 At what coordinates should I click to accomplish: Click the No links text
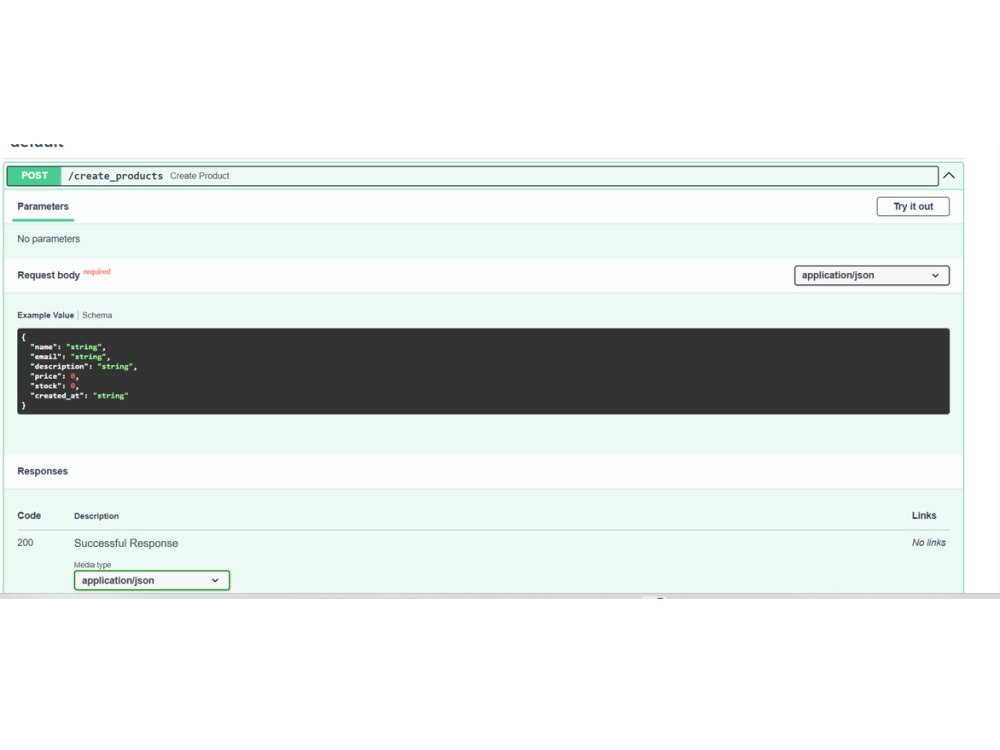tap(929, 543)
